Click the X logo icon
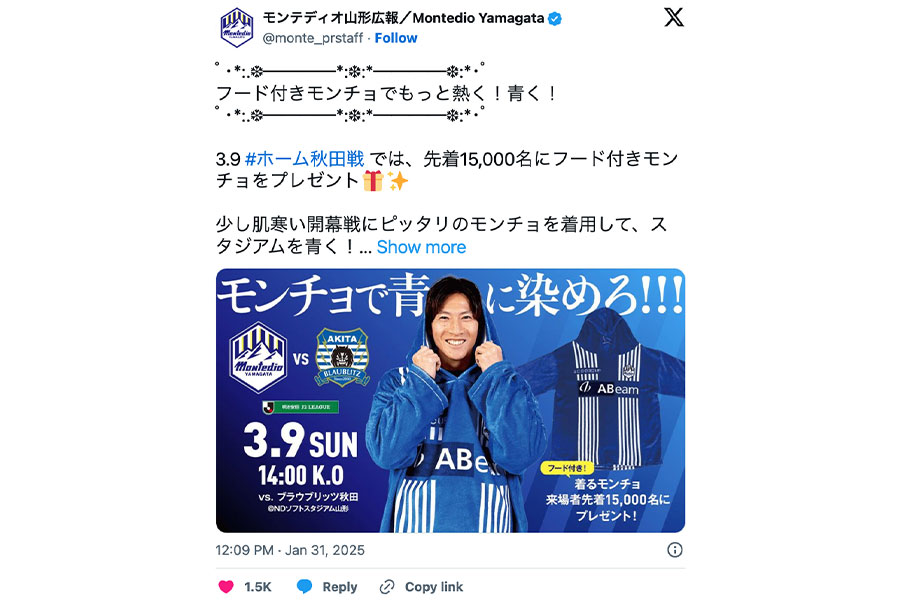Screen dimensions: 900x600 point(674,17)
